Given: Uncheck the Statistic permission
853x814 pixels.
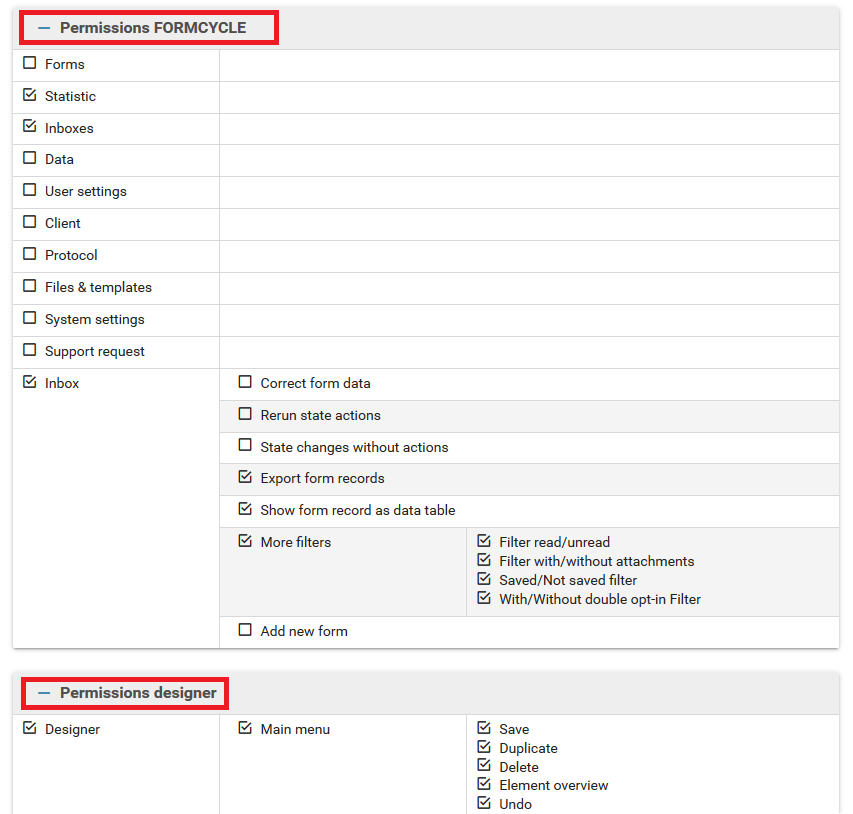Looking at the screenshot, I should [x=30, y=96].
